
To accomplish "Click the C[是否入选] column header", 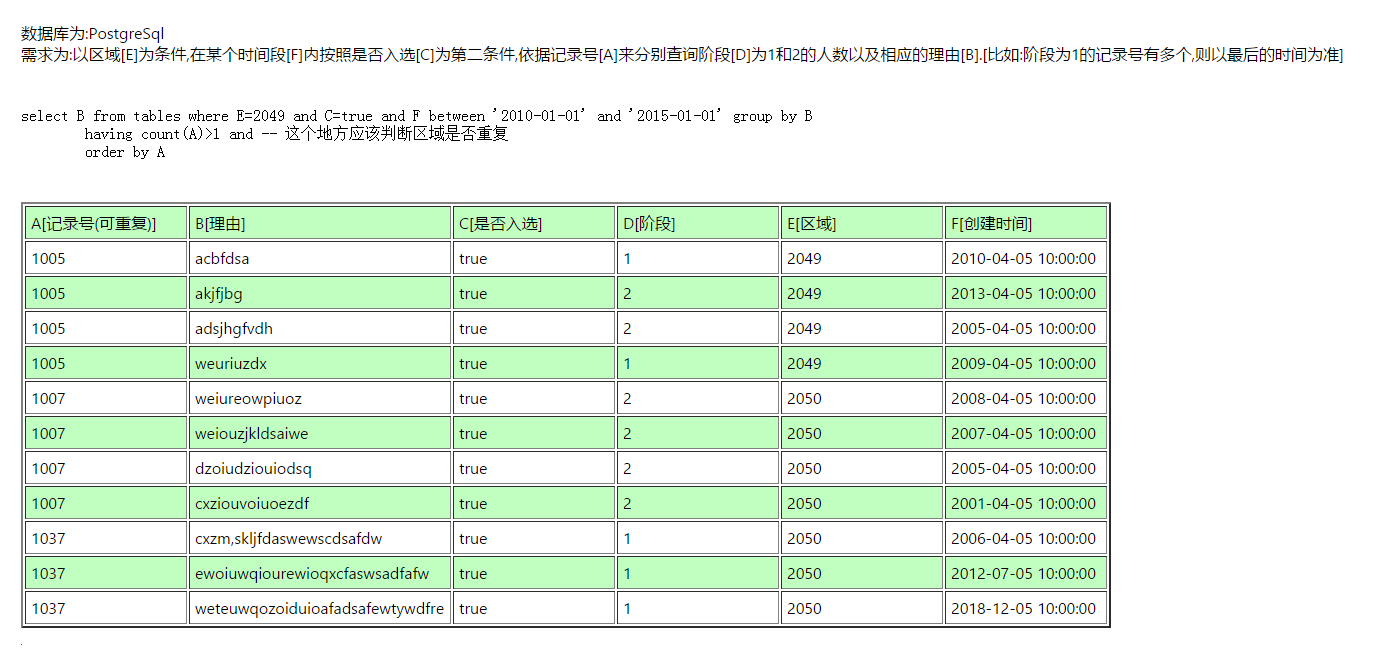I will coord(534,224).
